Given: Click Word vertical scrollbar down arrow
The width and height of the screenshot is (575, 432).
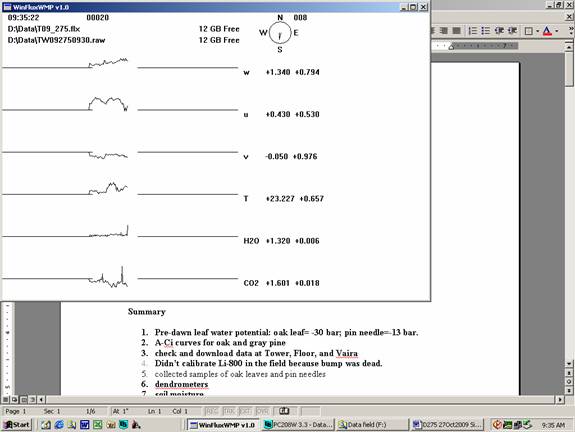Looking at the screenshot, I should [x=569, y=363].
